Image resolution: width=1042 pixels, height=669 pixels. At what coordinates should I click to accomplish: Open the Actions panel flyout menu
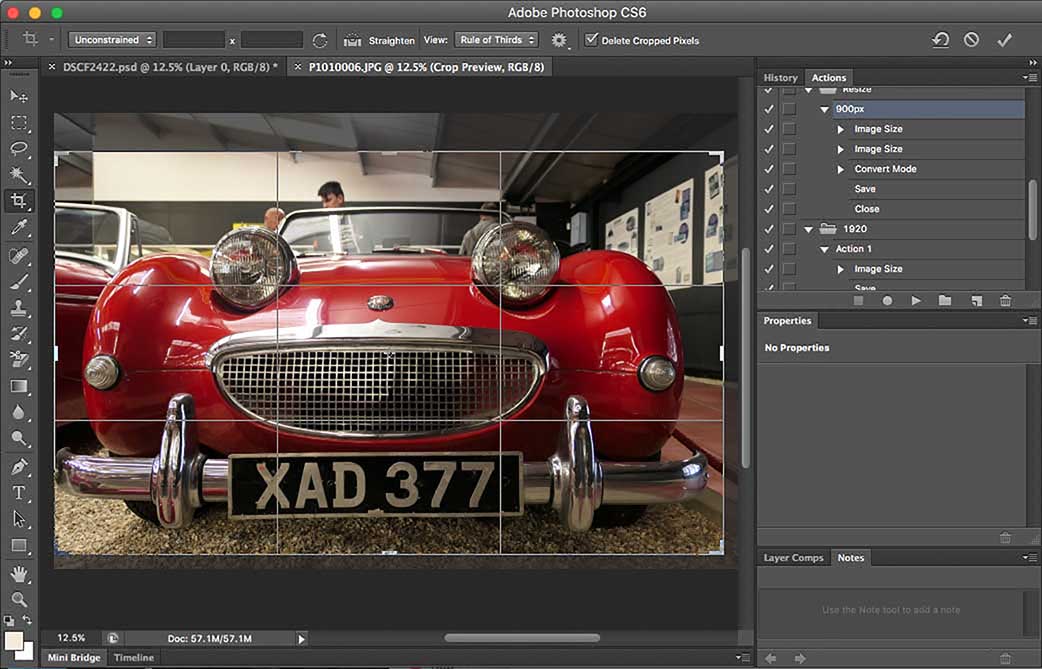(x=1029, y=78)
